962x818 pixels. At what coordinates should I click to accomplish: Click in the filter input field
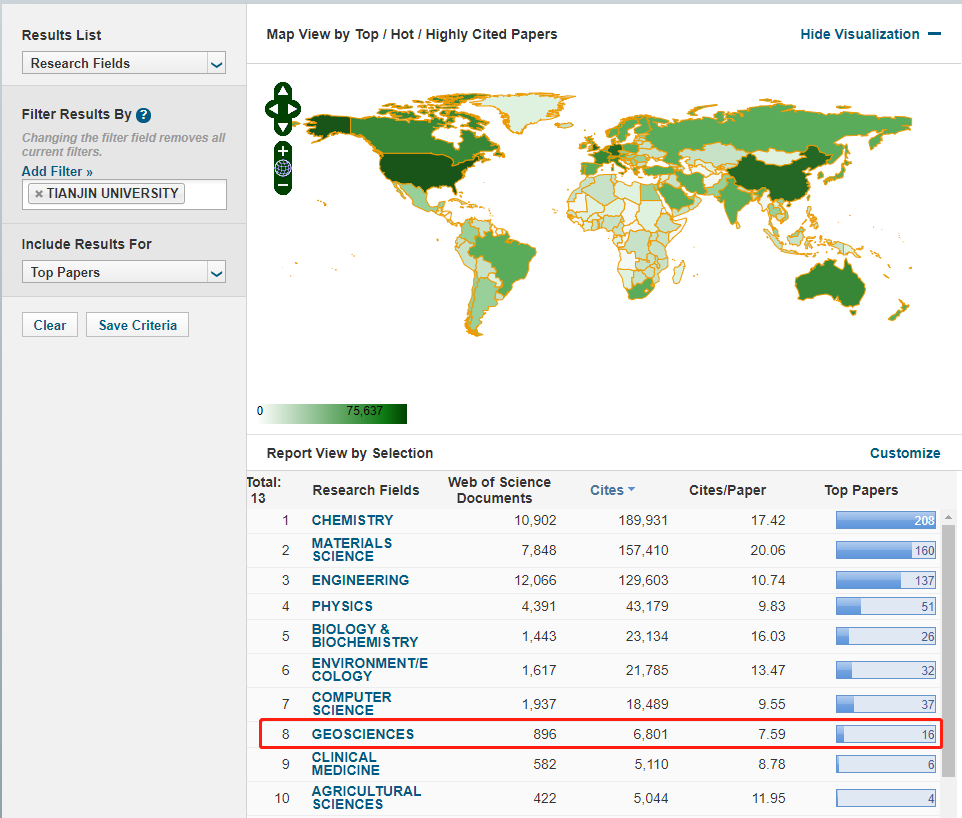204,194
